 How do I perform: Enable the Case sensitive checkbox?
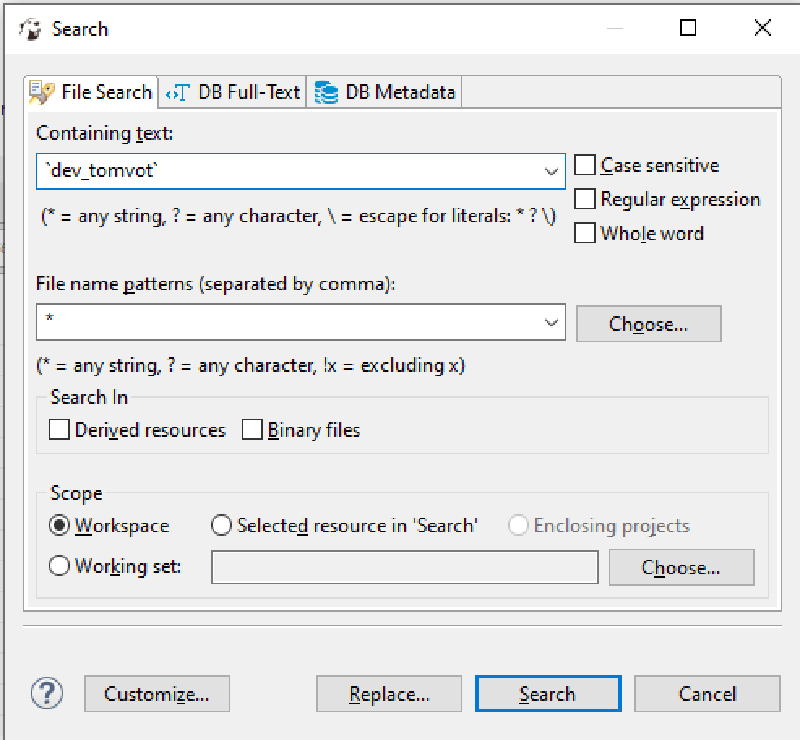(x=585, y=165)
